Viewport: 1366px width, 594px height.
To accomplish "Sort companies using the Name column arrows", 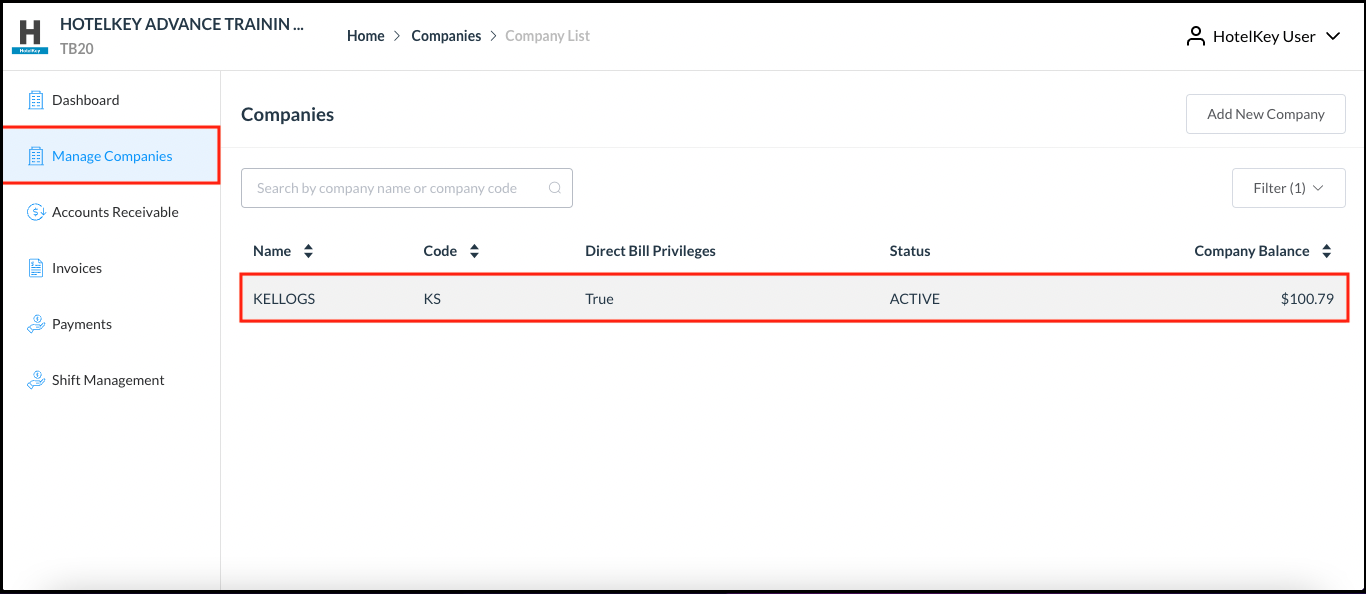I will pyautogui.click(x=308, y=250).
